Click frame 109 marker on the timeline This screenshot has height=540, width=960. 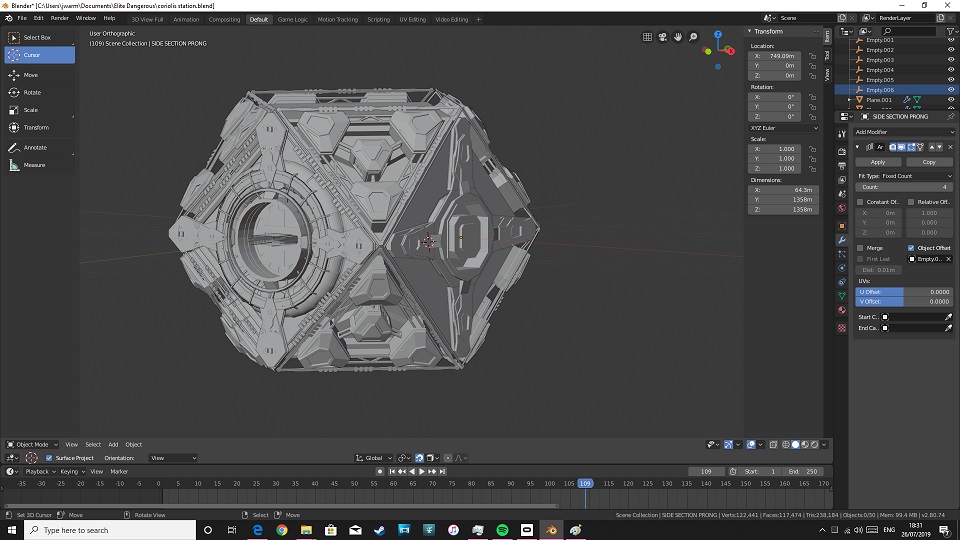click(x=585, y=484)
